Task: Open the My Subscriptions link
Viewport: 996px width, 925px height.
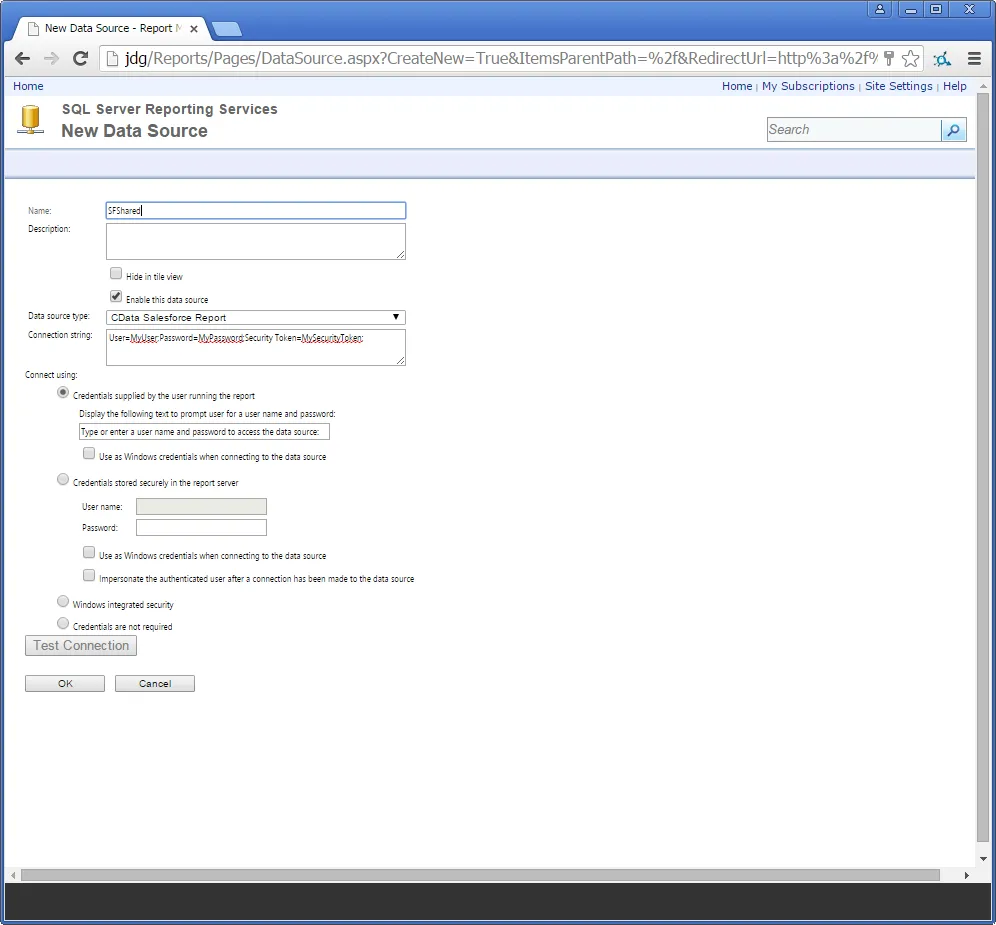Action: pos(808,86)
